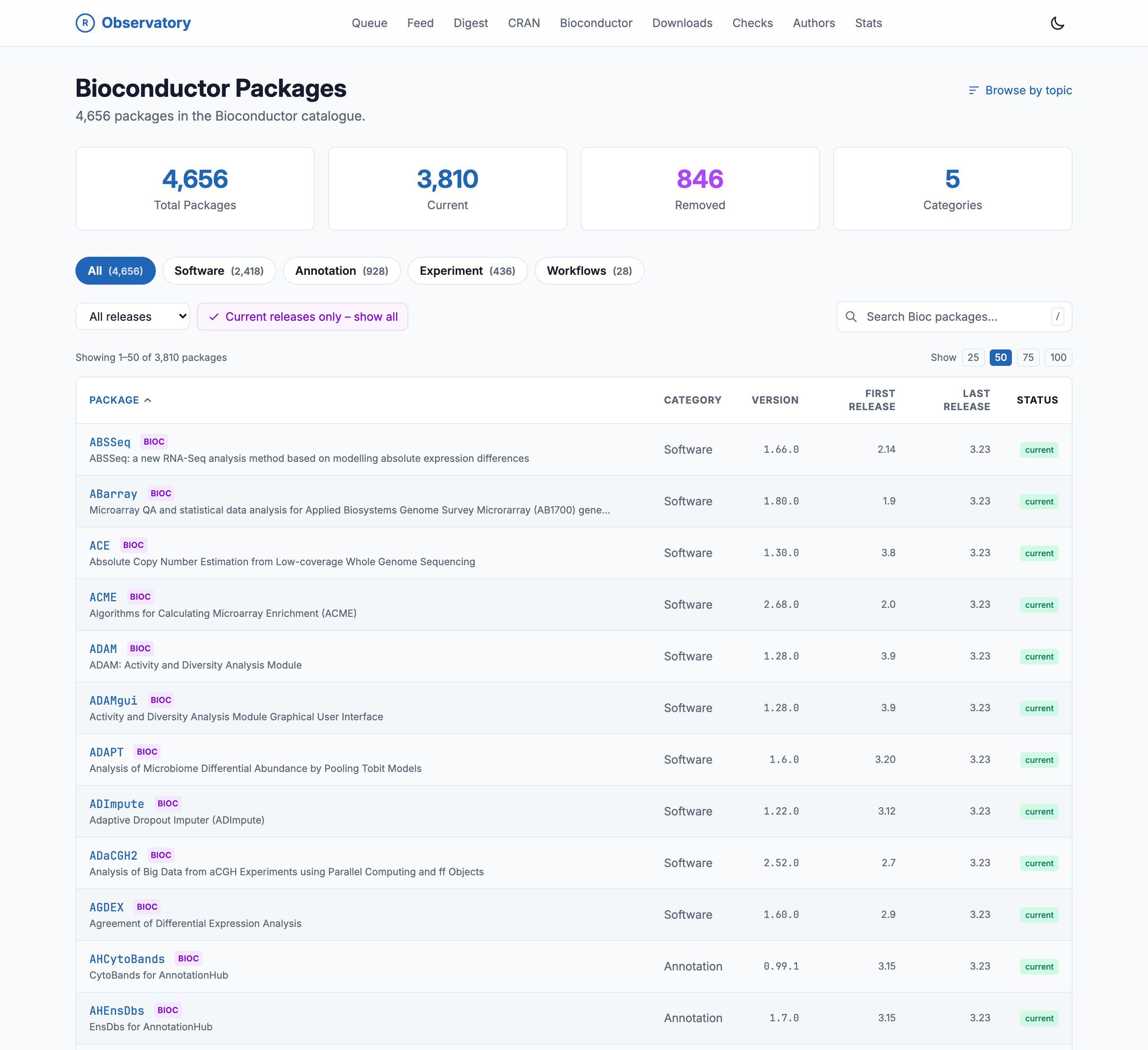Sort by Category column header
Viewport: 1148px width, 1050px height.
coord(692,400)
